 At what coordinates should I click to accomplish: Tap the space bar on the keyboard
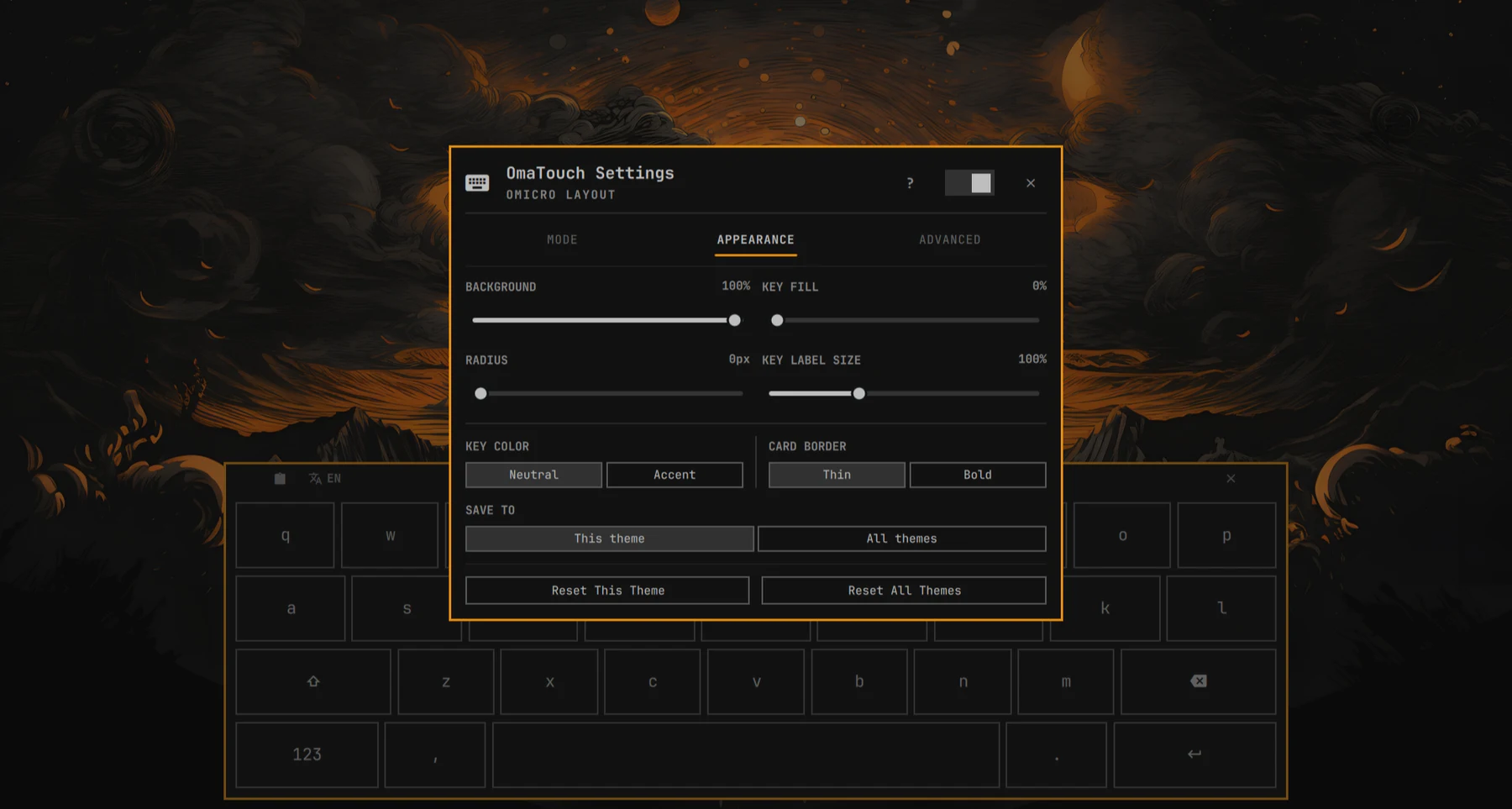pyautogui.click(x=746, y=754)
